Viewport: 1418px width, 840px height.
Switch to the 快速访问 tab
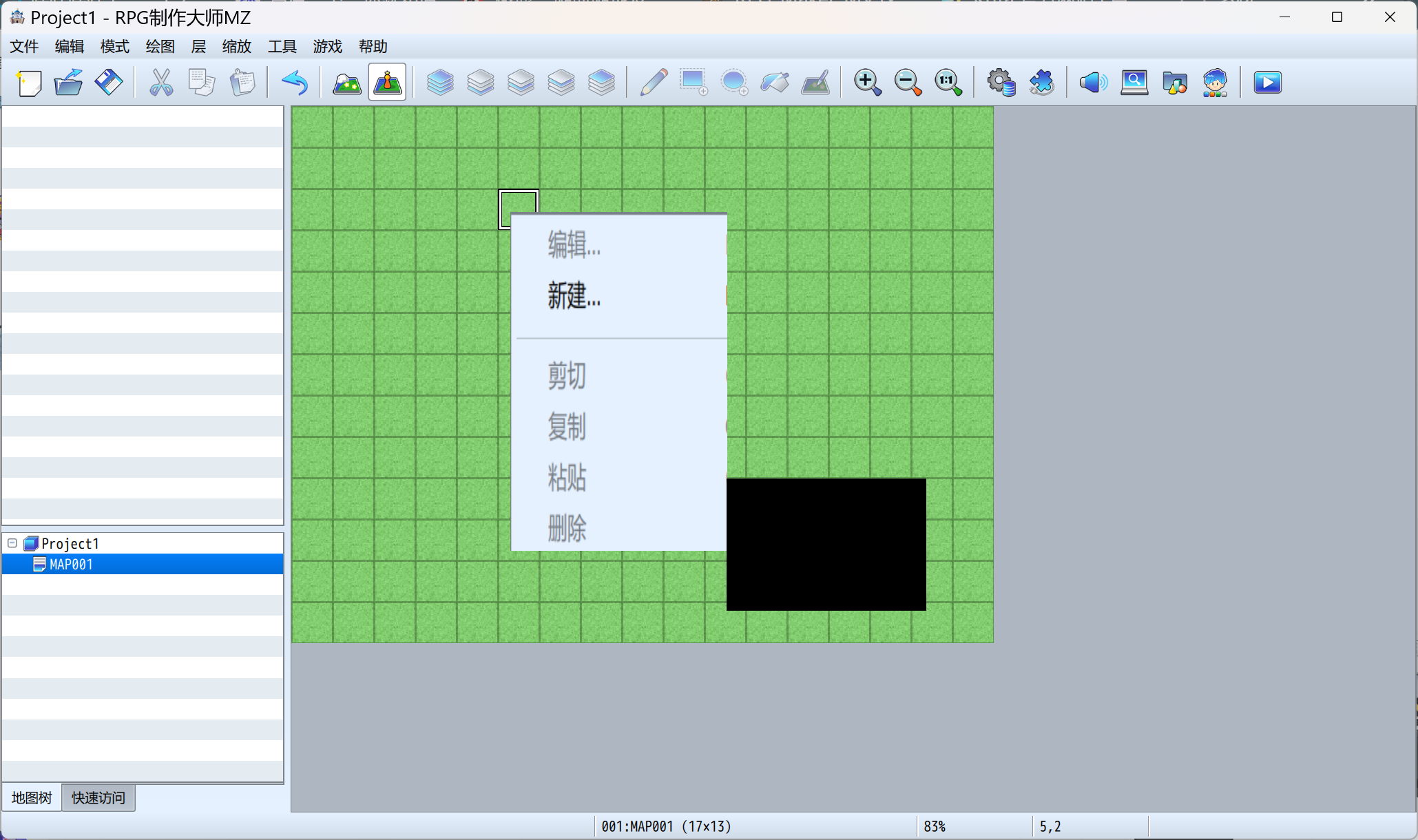tap(98, 798)
